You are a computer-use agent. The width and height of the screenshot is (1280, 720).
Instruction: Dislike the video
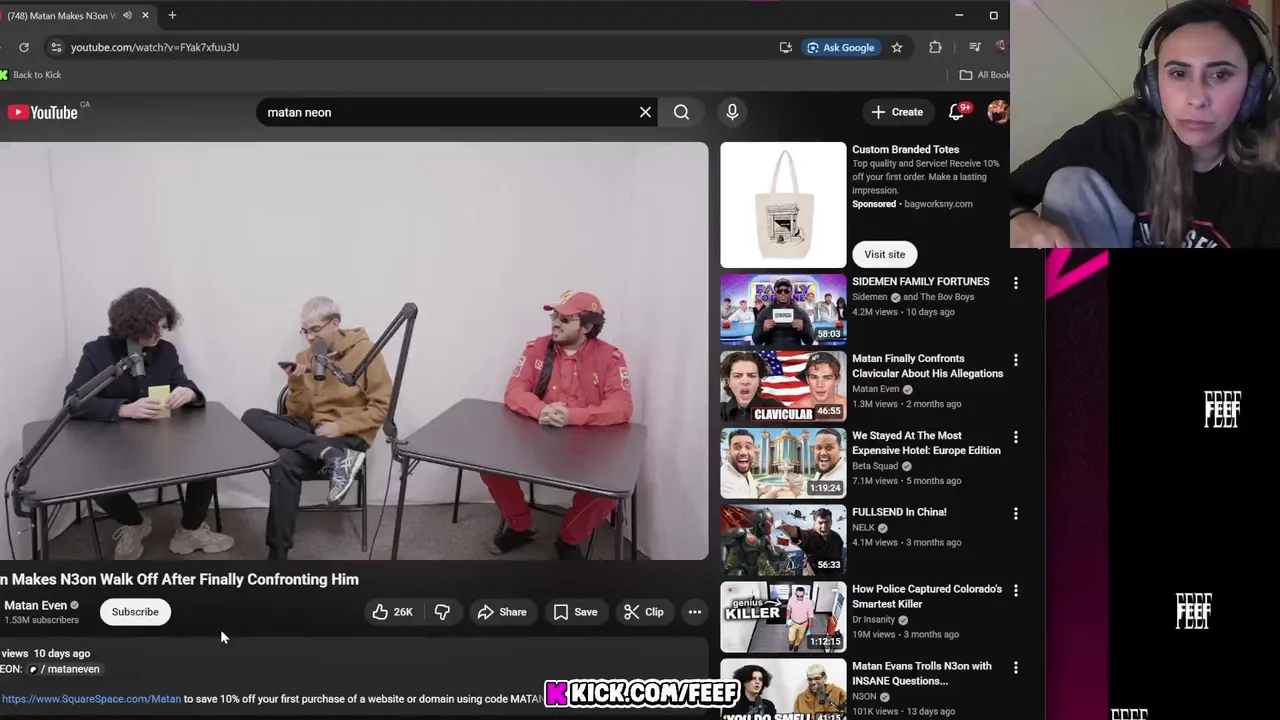point(442,612)
